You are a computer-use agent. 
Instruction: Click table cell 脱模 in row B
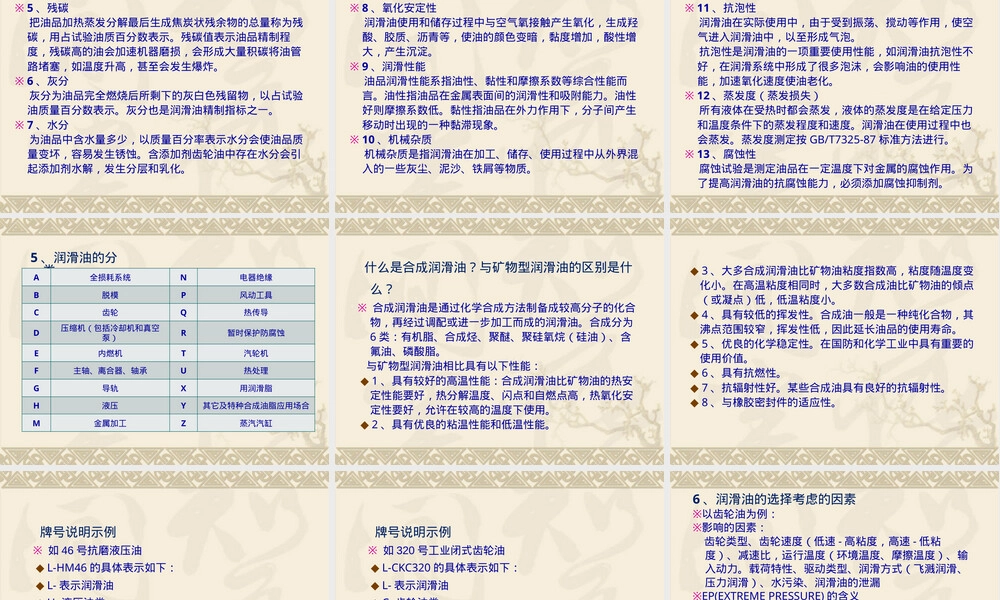pos(110,295)
